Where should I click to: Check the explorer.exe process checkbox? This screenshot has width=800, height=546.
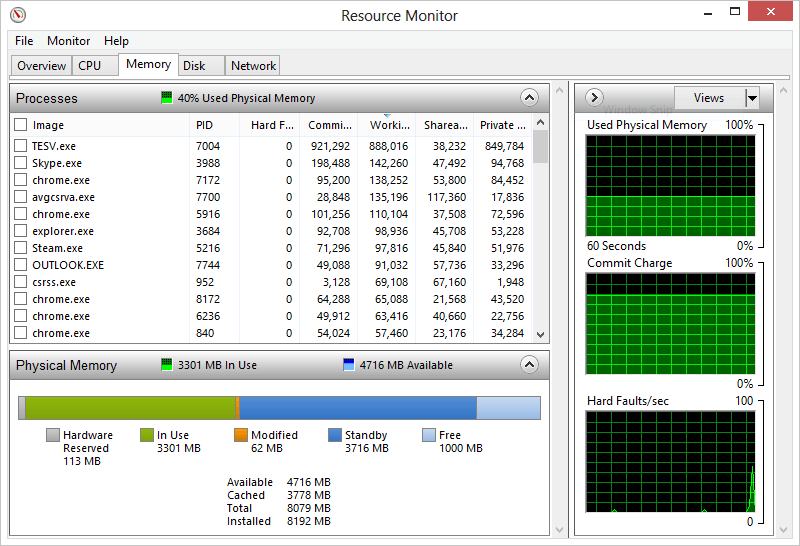click(x=20, y=231)
